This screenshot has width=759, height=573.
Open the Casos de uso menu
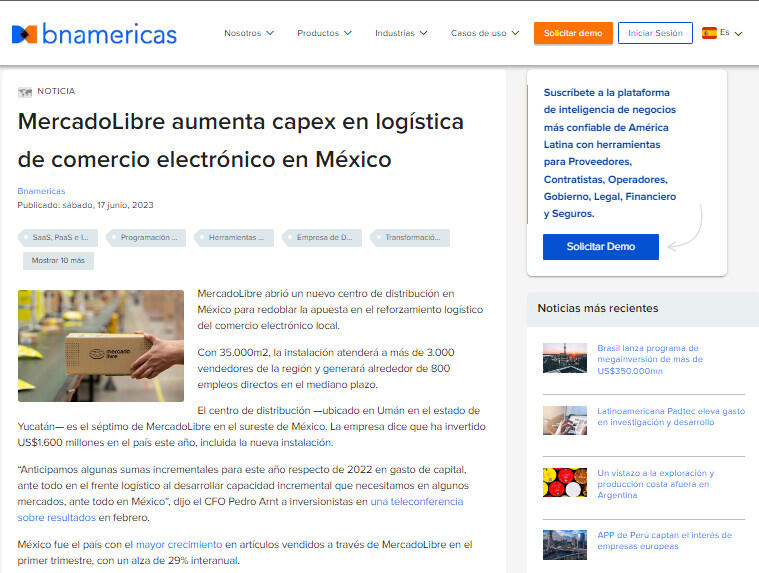(x=485, y=33)
